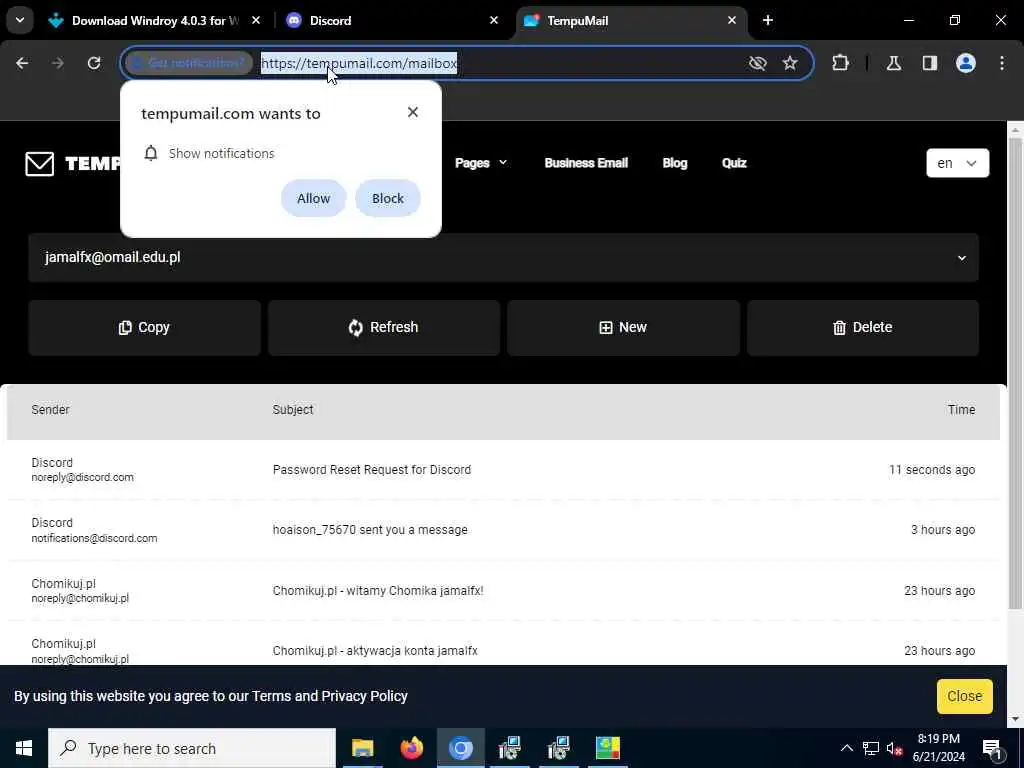Open the Windows Start menu
Screen dimensions: 1024x768
point(24,748)
